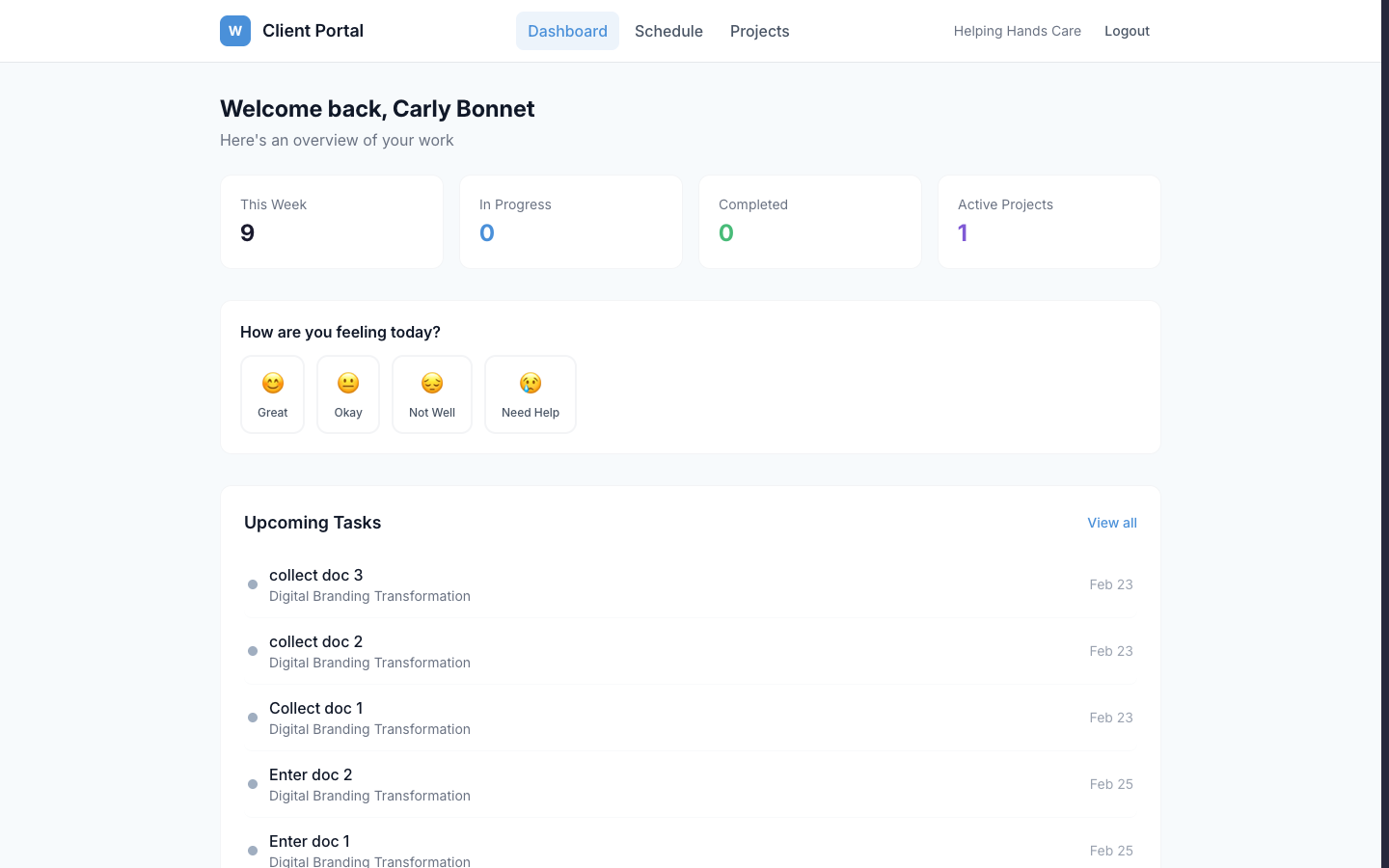
Task: Click the status dot beside "Collect doc 1"
Action: (253, 718)
